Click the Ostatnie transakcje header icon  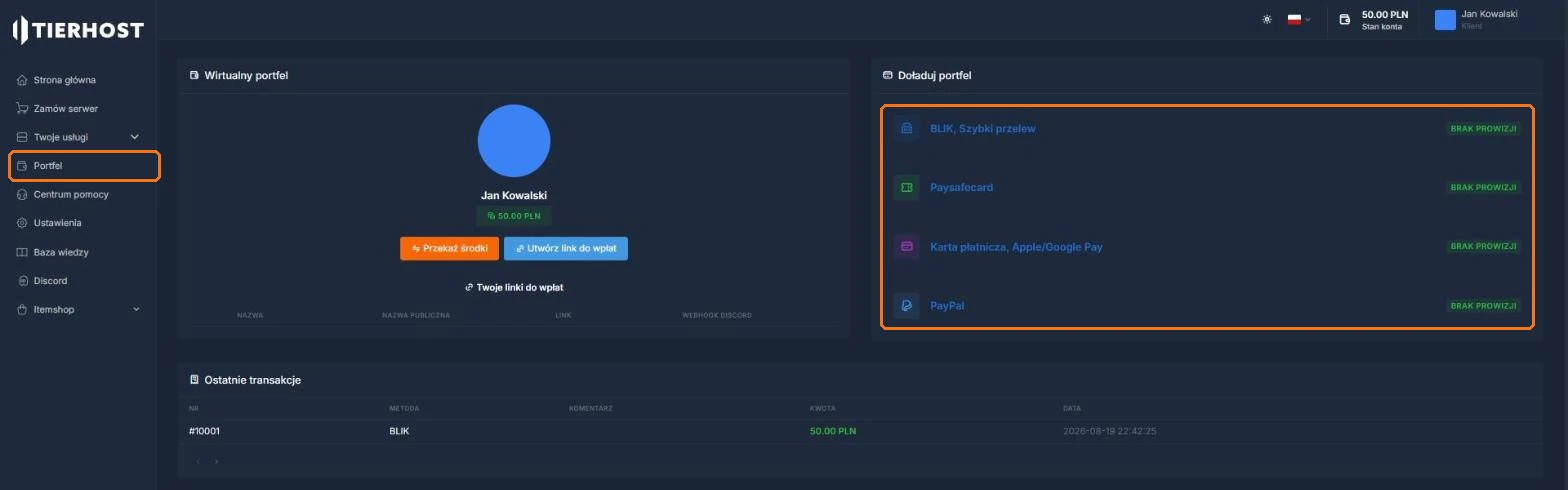pos(194,380)
